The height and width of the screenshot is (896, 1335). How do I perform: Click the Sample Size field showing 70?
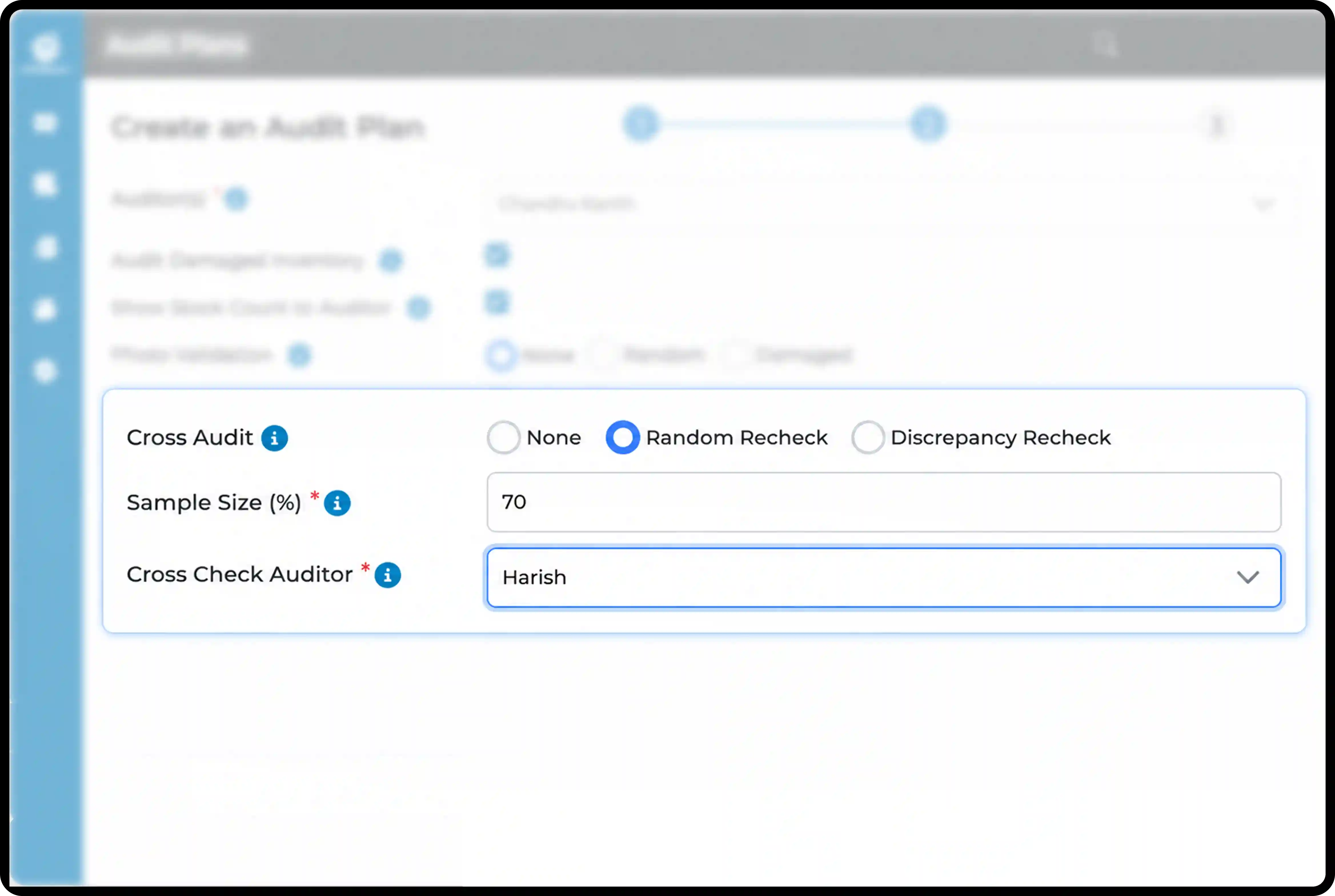pos(883,502)
